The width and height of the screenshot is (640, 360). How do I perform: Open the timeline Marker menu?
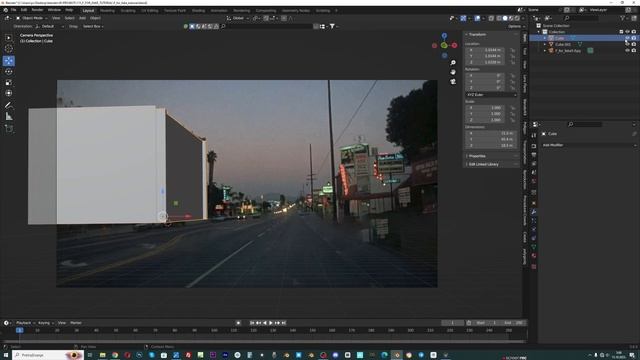[76, 323]
